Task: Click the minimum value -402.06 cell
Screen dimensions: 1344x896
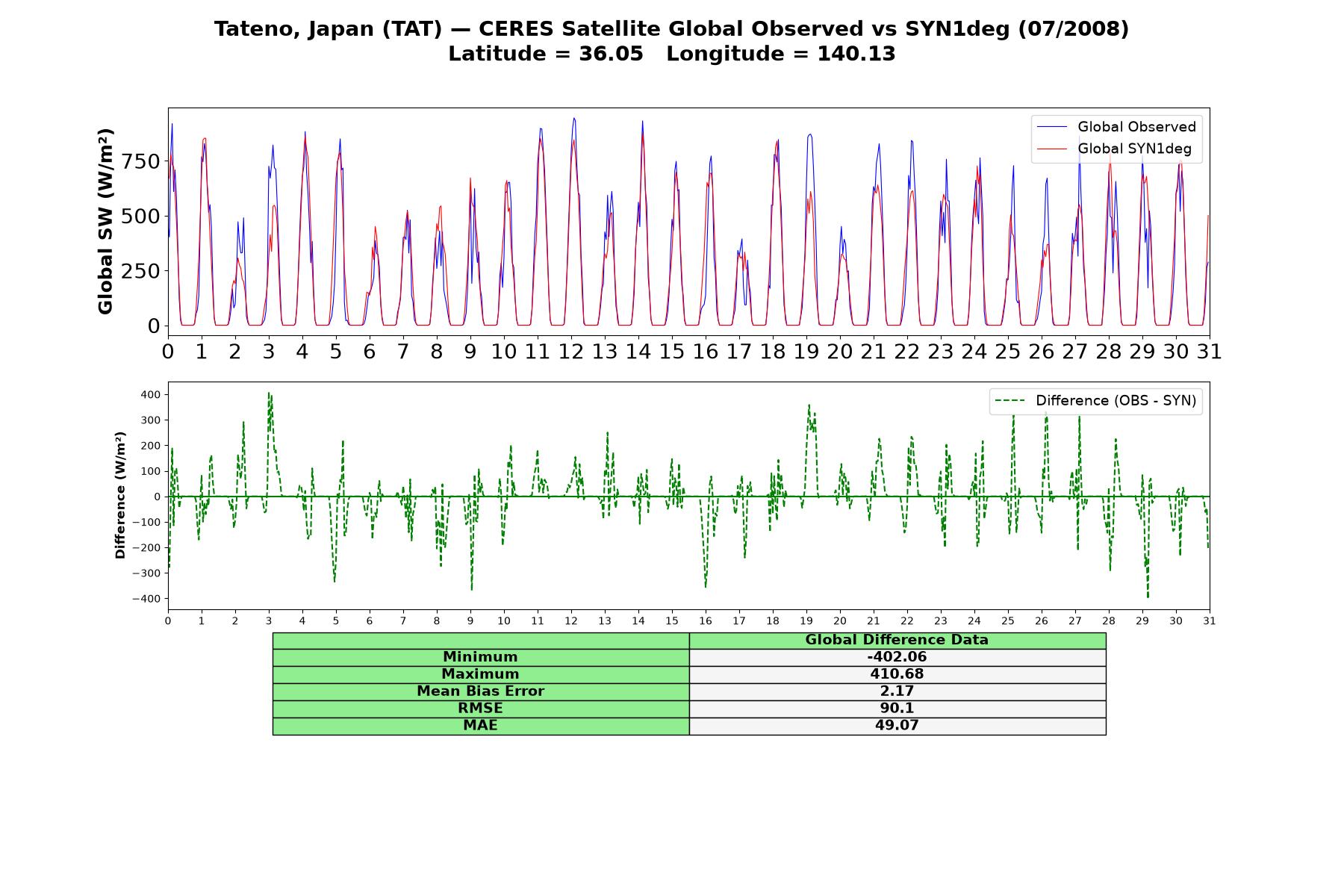Action: pyautogui.click(x=897, y=657)
